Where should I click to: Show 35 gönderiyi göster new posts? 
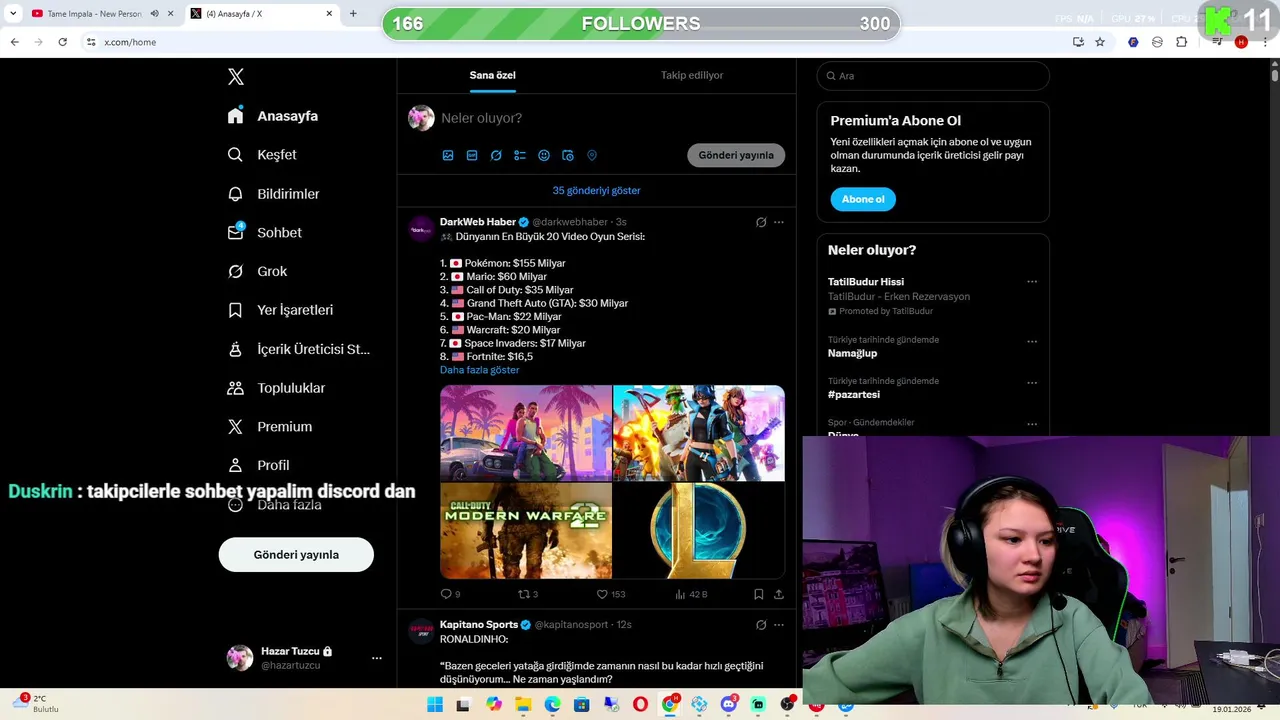click(x=596, y=190)
